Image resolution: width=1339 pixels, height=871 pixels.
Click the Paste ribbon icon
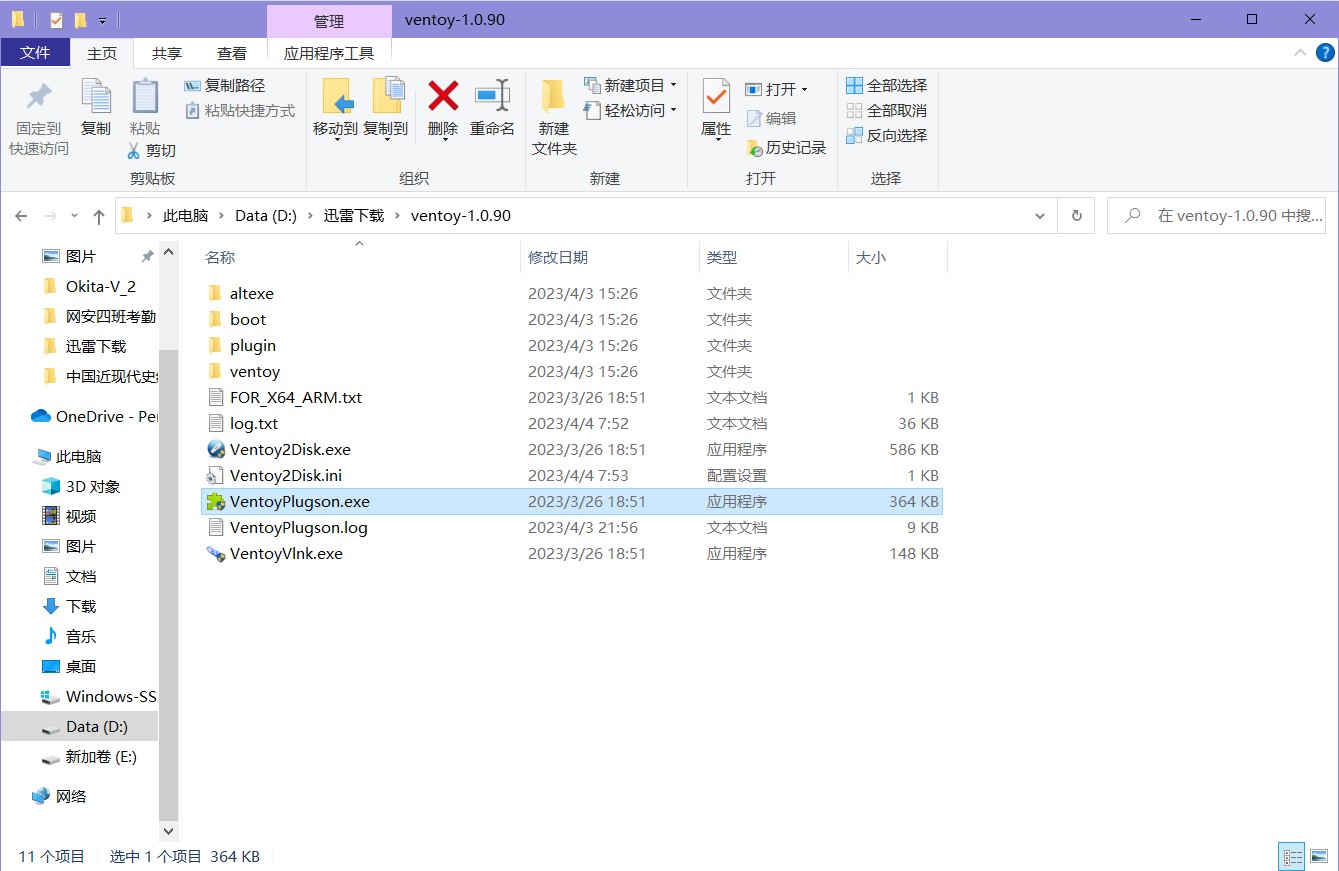[x=145, y=96]
